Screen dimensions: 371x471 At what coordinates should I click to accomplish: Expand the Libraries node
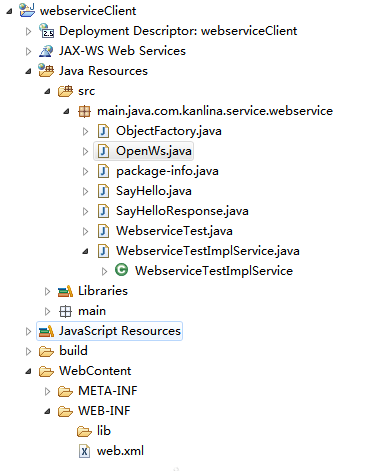pyautogui.click(x=47, y=292)
